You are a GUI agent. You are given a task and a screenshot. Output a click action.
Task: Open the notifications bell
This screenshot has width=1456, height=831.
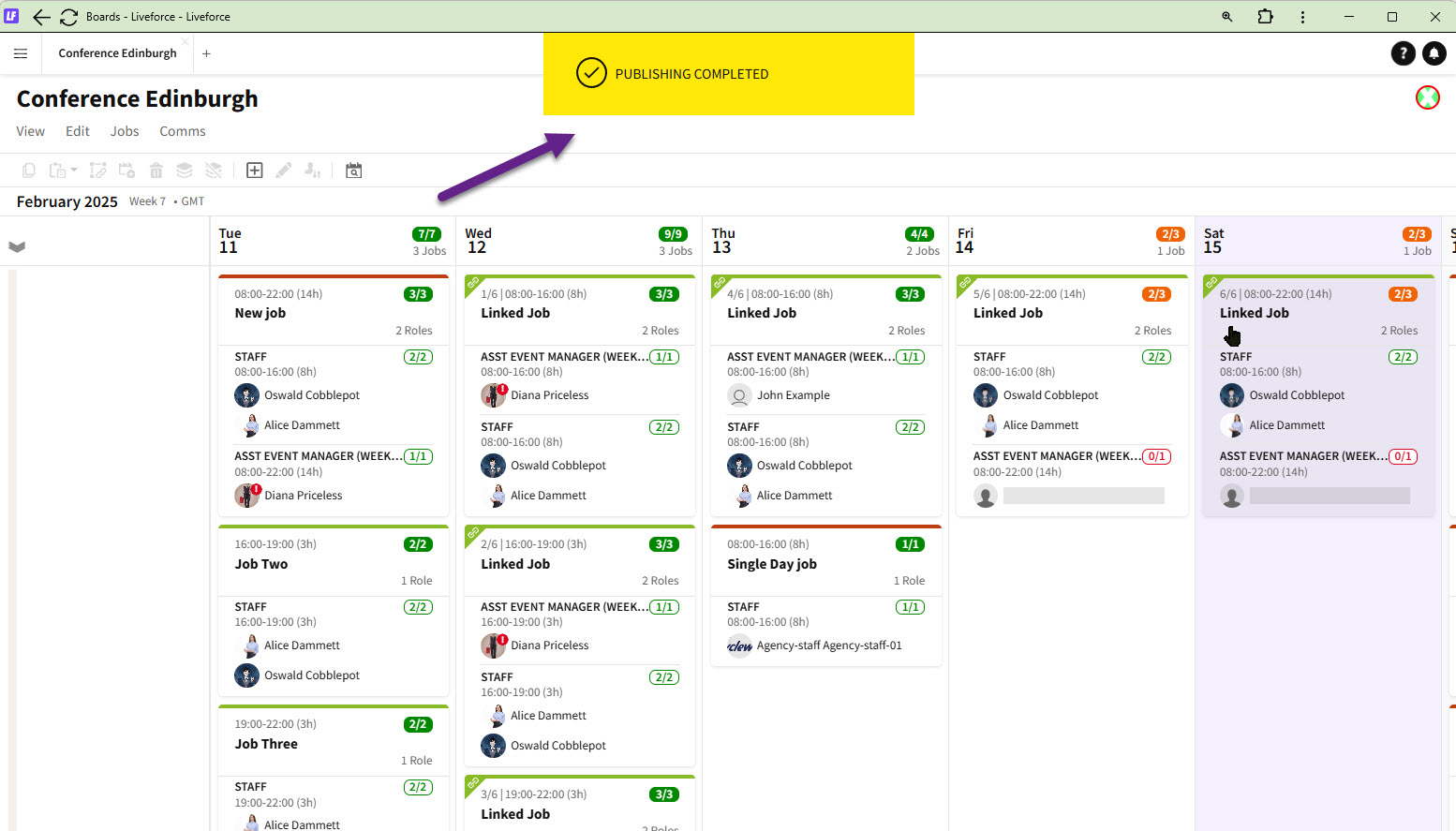point(1434,54)
